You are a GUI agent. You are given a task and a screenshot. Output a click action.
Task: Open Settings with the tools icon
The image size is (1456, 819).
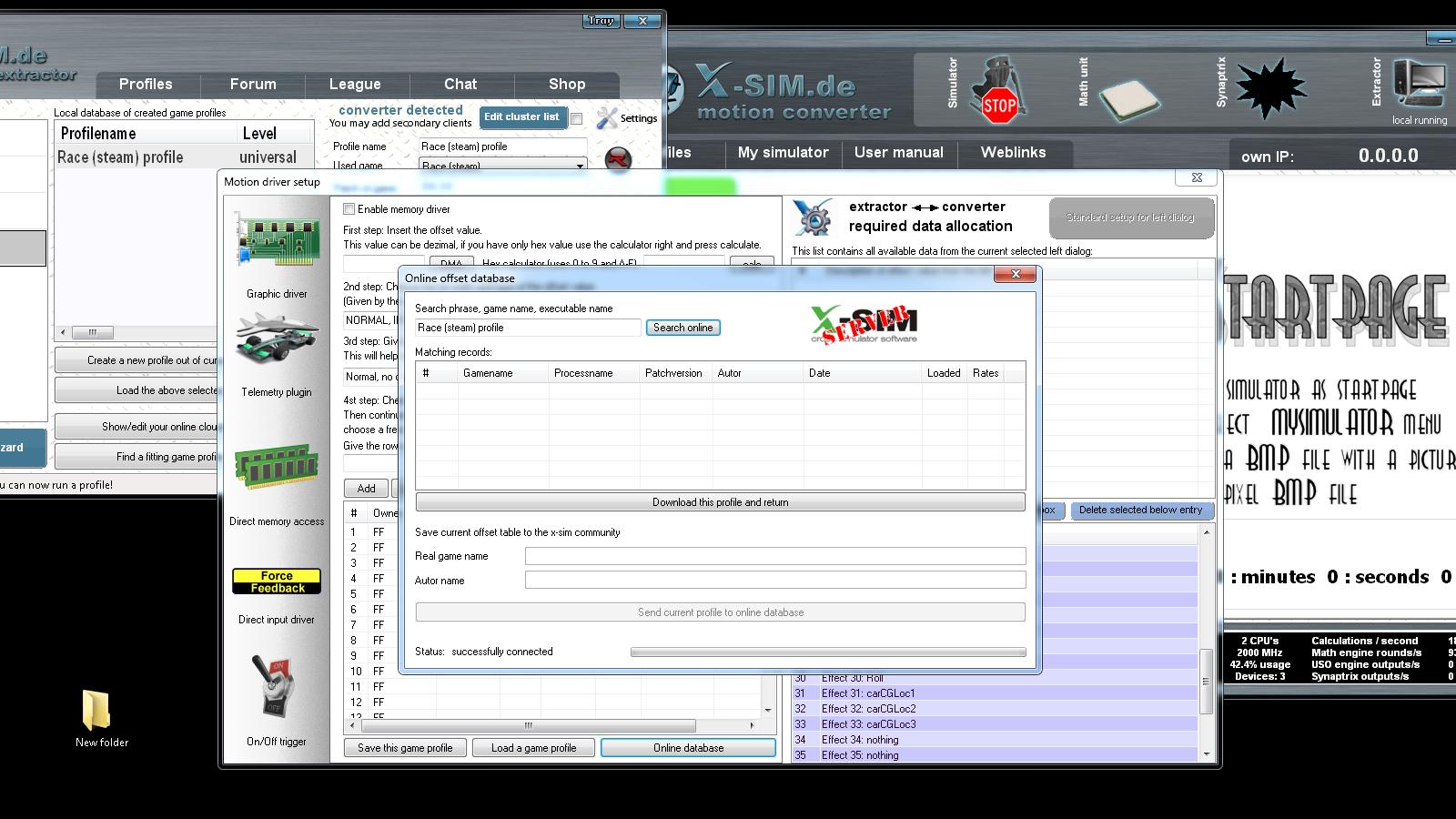coord(608,118)
